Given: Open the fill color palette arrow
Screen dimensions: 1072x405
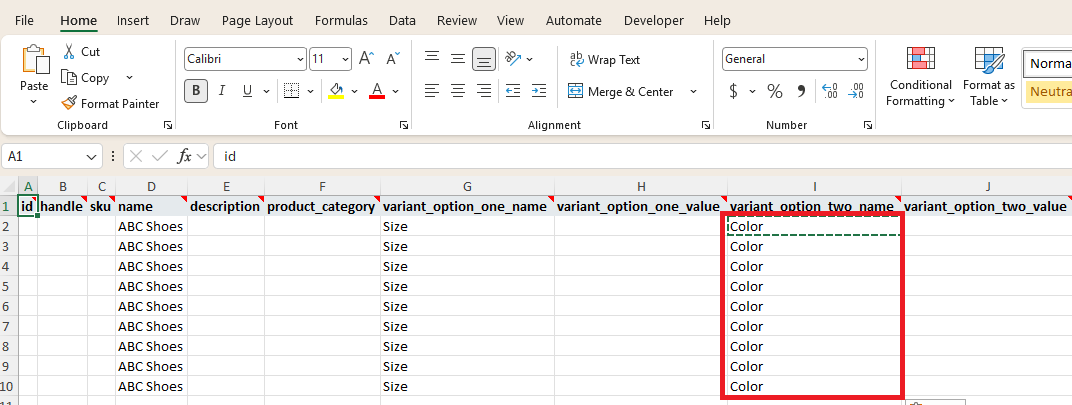Looking at the screenshot, I should click(x=354, y=90).
